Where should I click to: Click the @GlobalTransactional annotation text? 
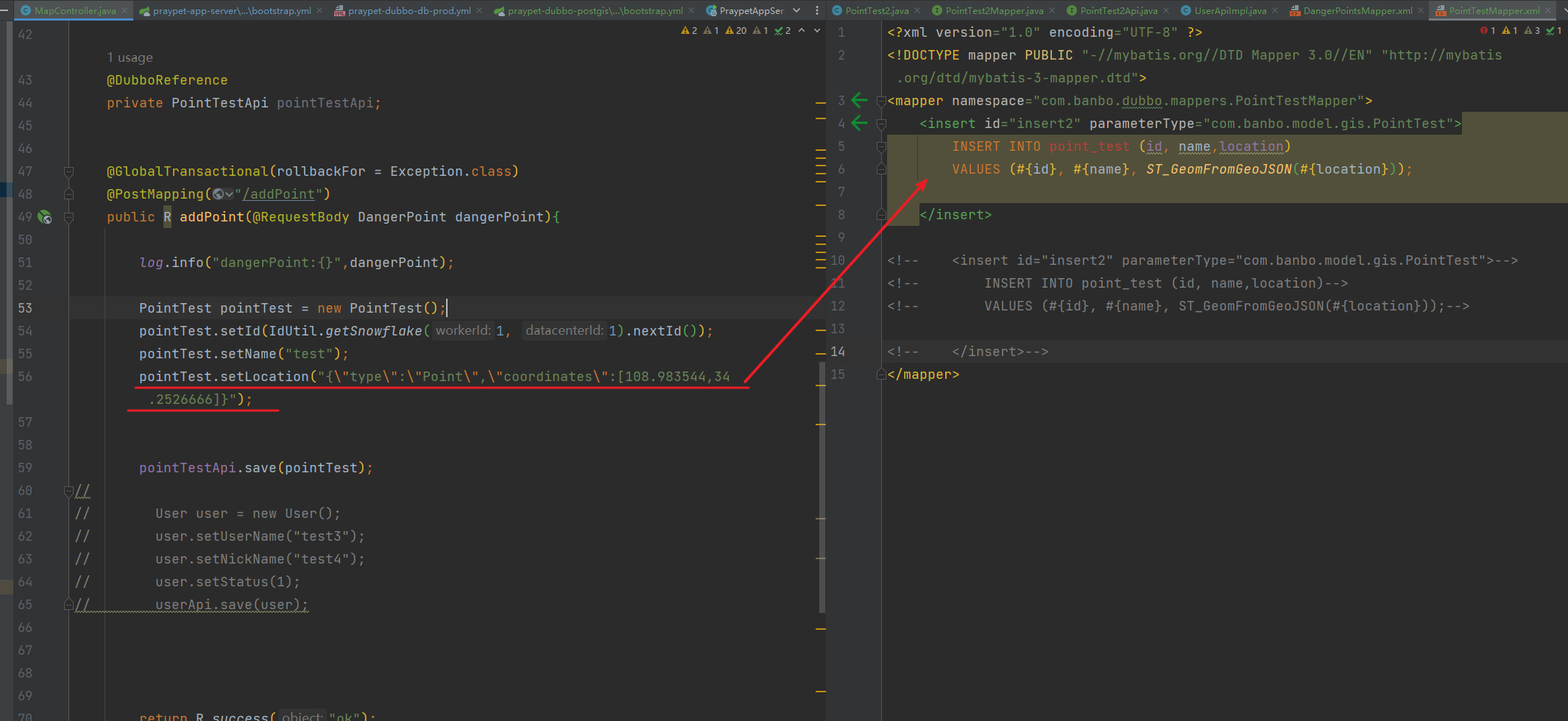(x=188, y=171)
